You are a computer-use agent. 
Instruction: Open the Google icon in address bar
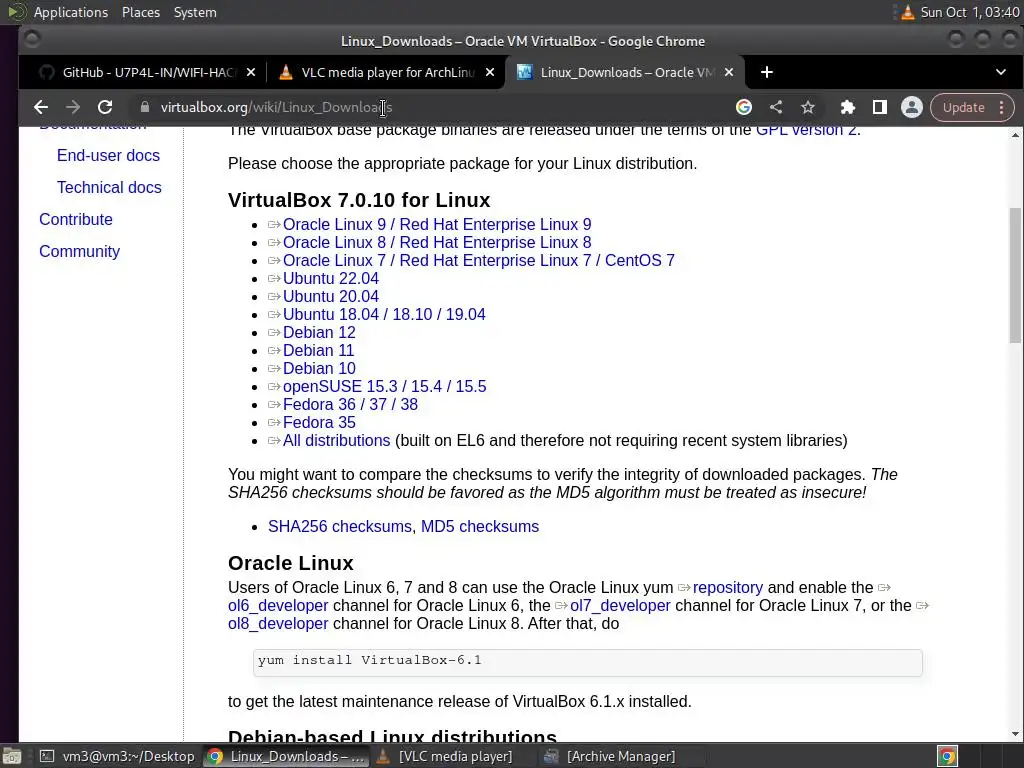coord(744,107)
